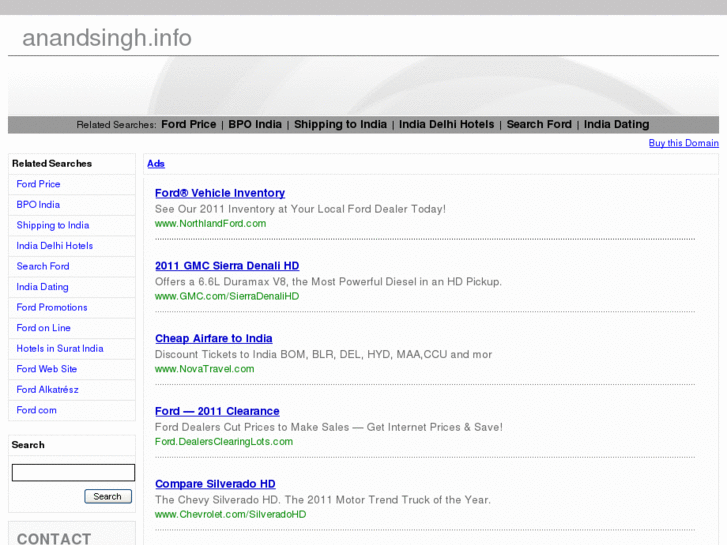The width and height of the screenshot is (727, 545).
Task: Click 'India Dating' in the top bar
Action: [x=616, y=124]
